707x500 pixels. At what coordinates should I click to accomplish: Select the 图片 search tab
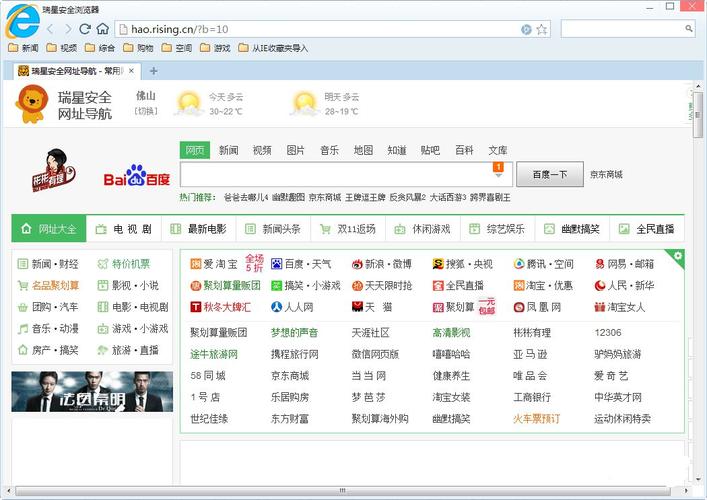[x=296, y=150]
